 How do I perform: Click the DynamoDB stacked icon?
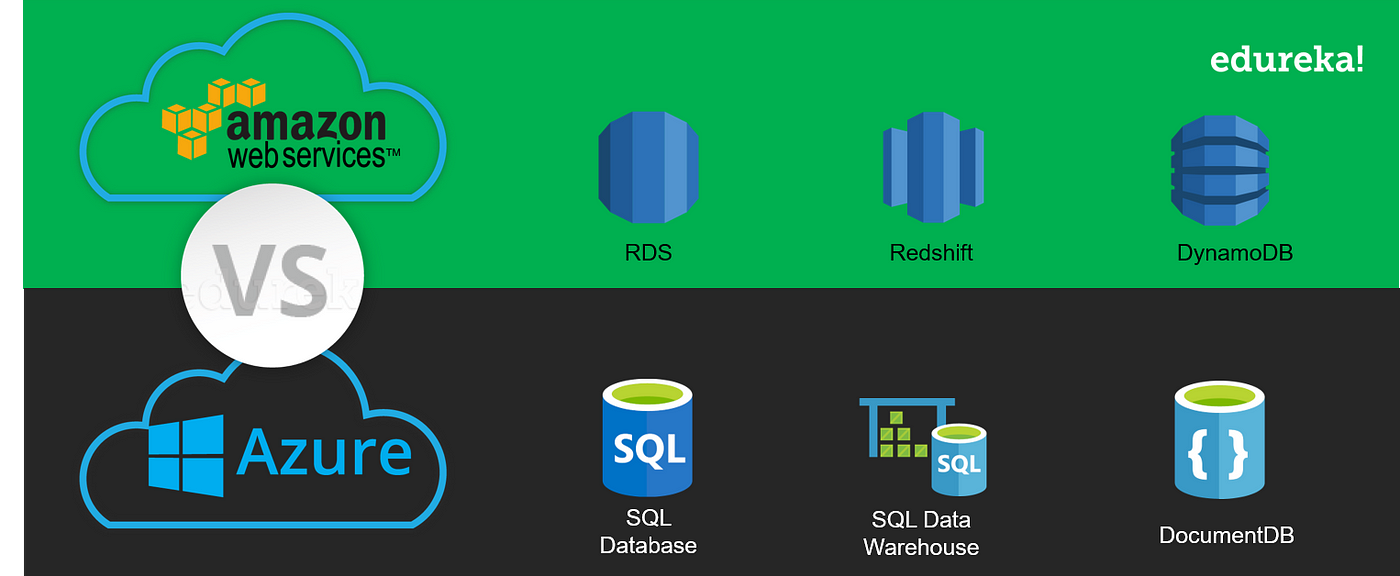click(x=1220, y=170)
